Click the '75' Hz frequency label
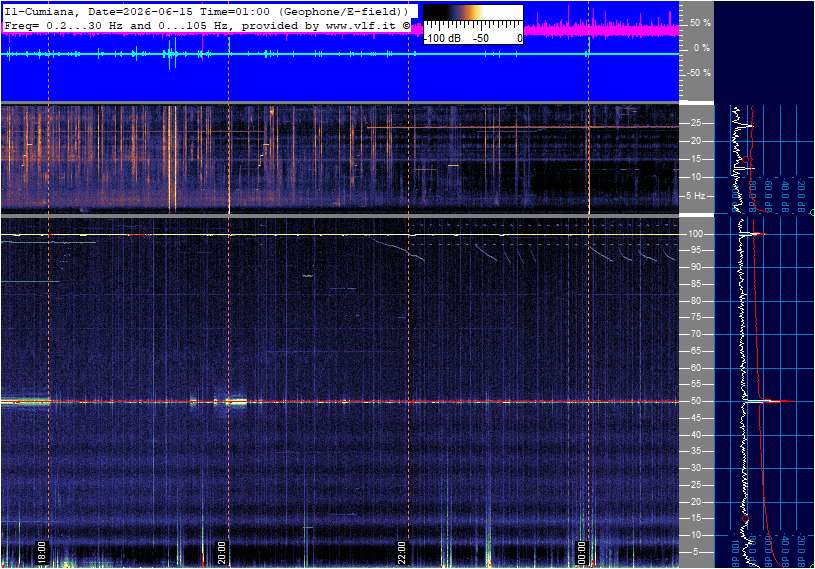 [695, 317]
